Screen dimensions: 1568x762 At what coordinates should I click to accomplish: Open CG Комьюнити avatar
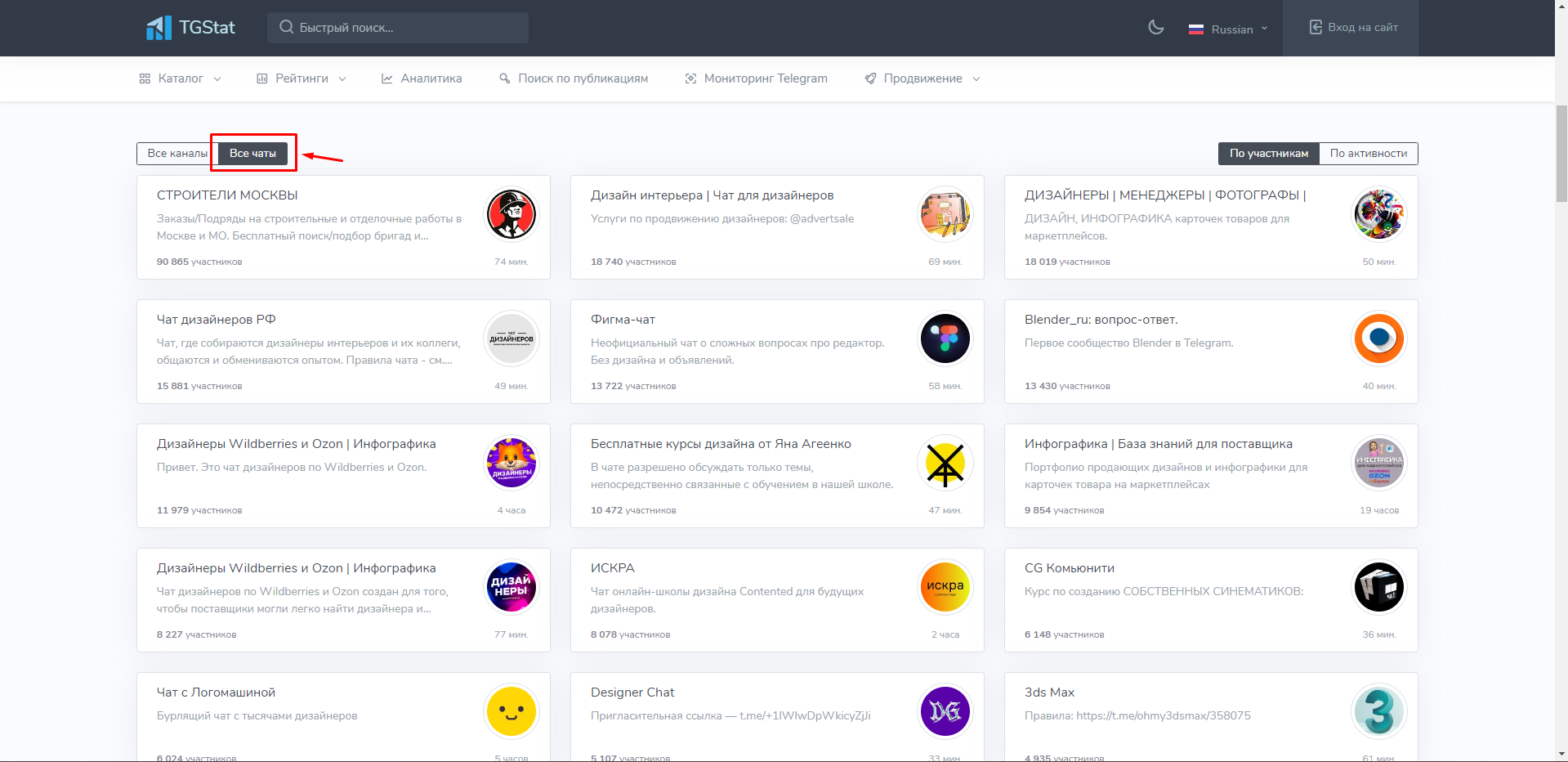[1379, 587]
